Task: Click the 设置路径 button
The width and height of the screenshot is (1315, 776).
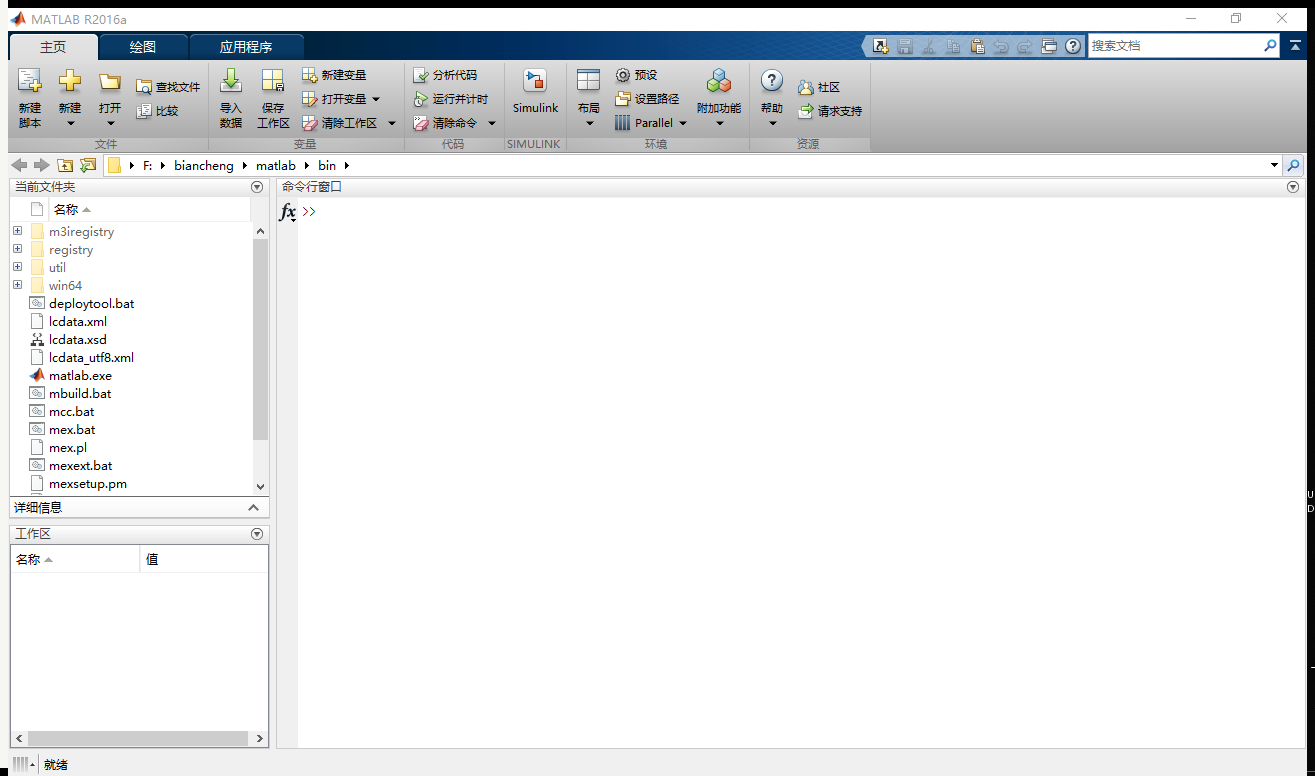Action: [x=647, y=99]
